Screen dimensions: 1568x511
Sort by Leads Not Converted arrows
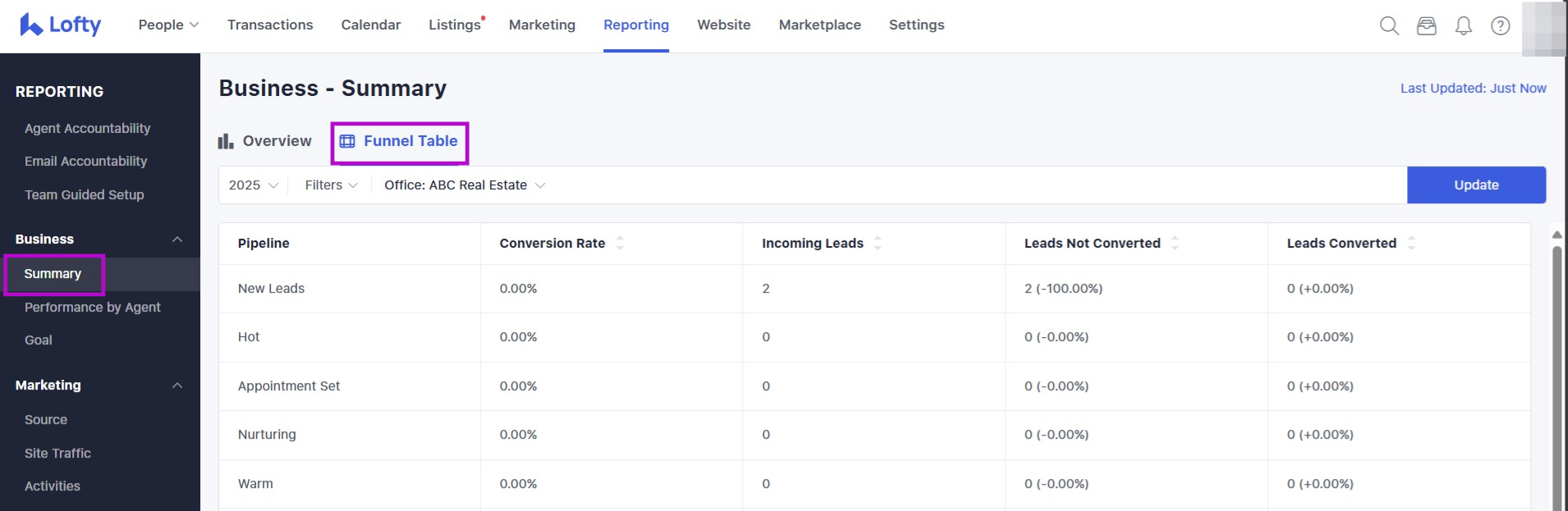coord(1175,243)
